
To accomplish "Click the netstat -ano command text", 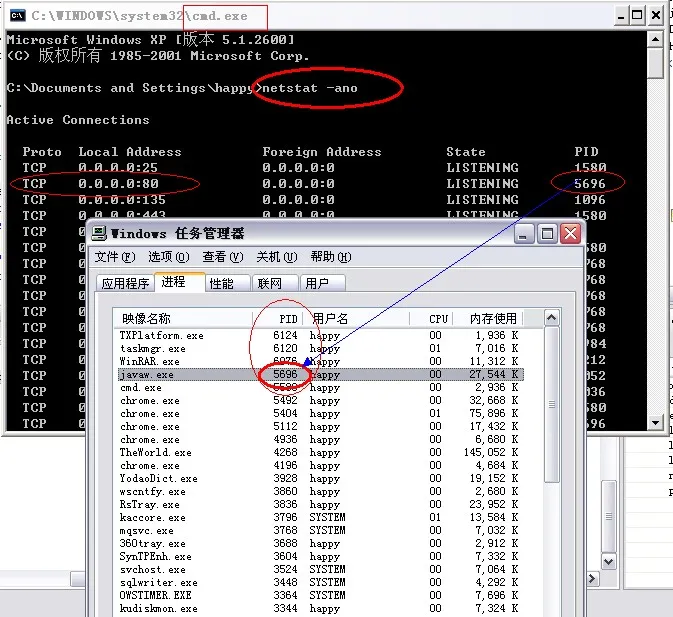I will coord(310,88).
